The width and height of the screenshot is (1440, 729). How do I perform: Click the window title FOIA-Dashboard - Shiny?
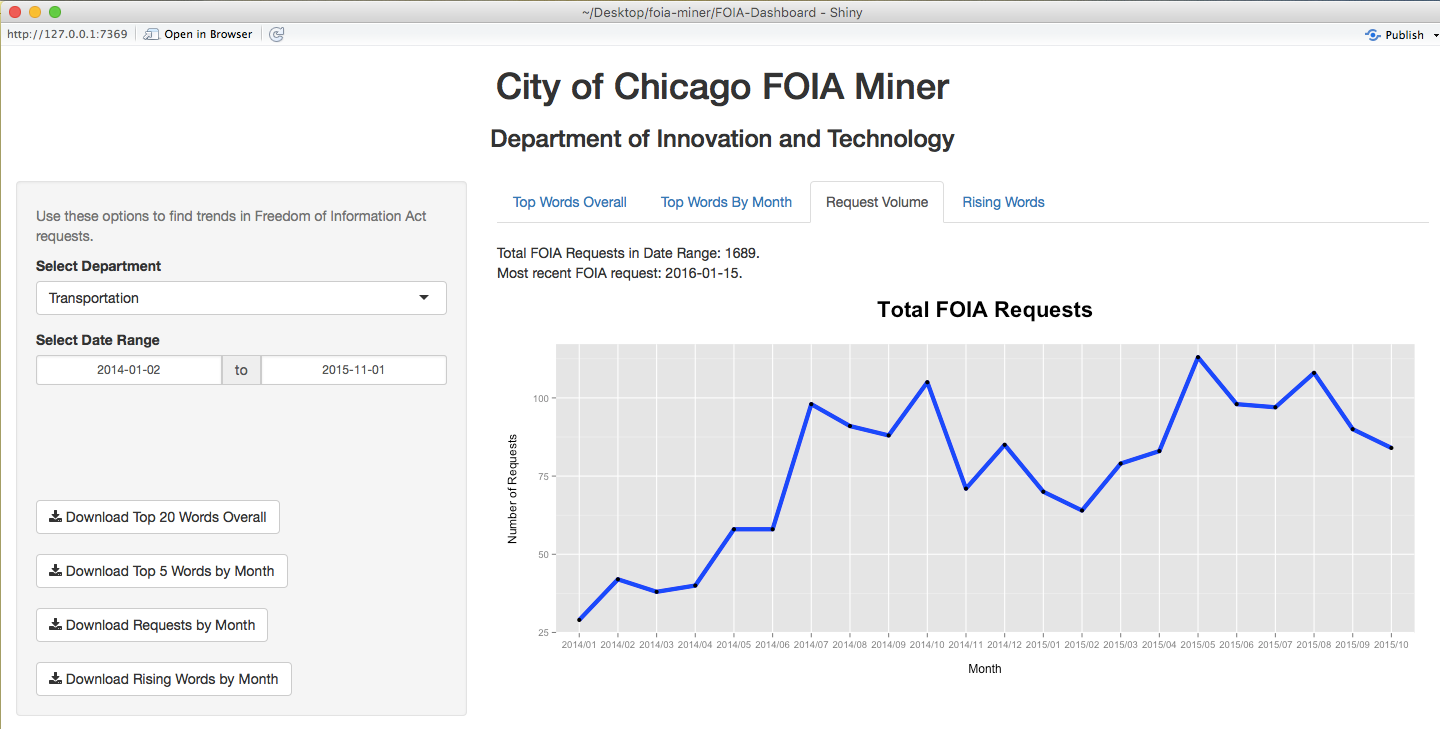(722, 12)
